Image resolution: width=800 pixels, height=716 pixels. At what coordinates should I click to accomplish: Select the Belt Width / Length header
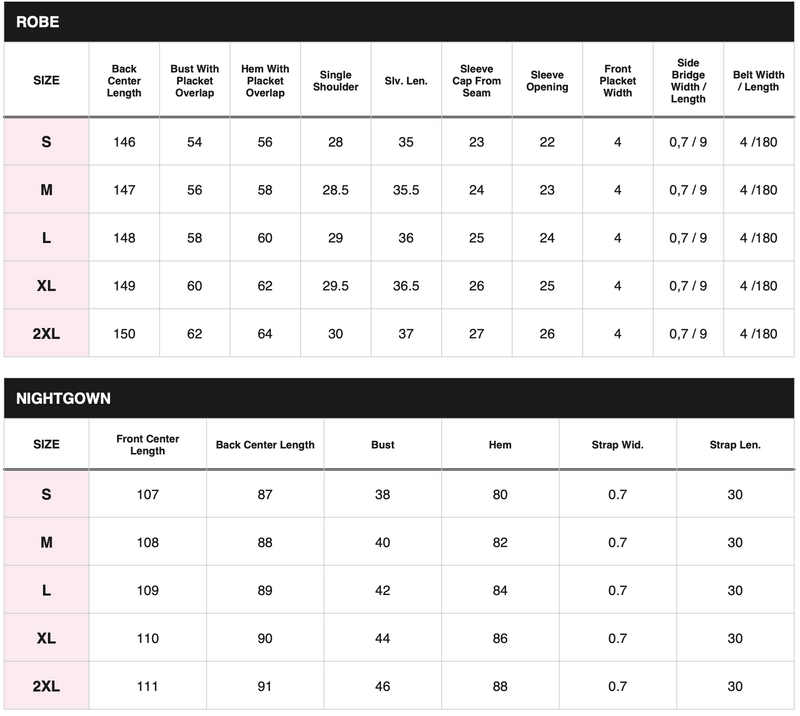[x=759, y=81]
